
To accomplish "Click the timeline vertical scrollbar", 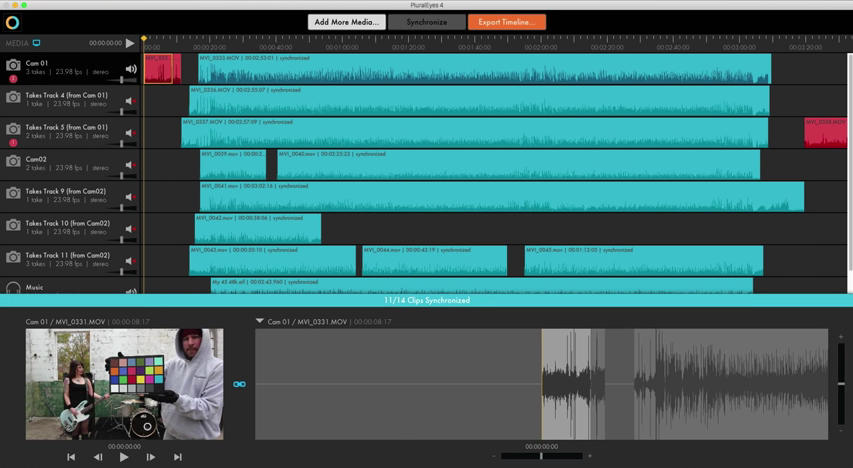I will [850, 166].
